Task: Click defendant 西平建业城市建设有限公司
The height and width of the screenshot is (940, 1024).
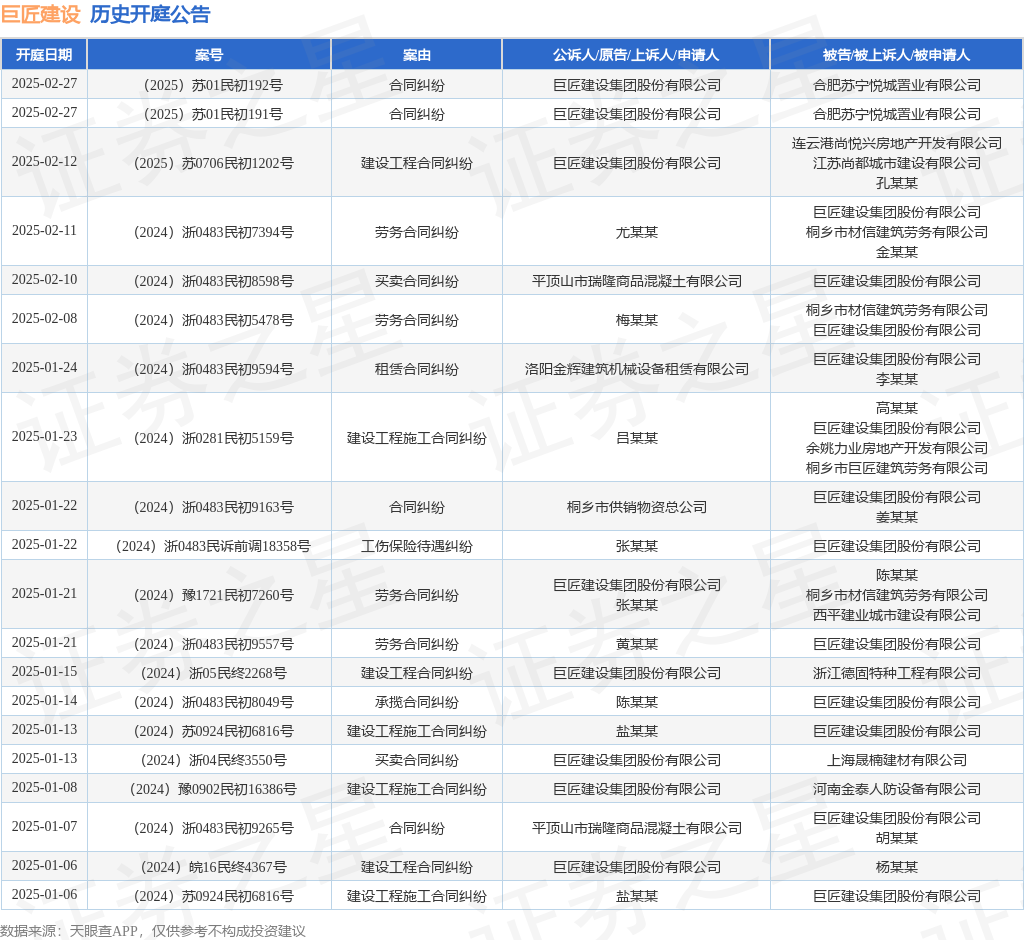Action: [x=897, y=615]
